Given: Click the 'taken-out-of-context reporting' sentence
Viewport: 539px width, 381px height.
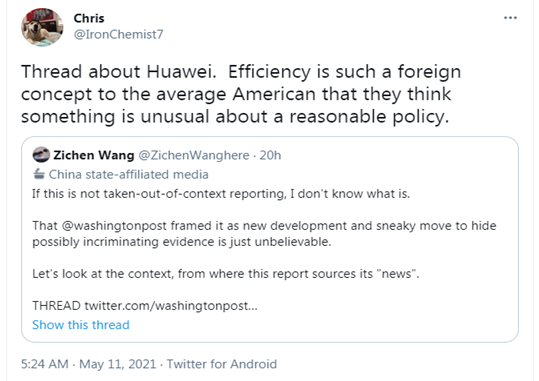Looking at the screenshot, I should tap(221, 194).
